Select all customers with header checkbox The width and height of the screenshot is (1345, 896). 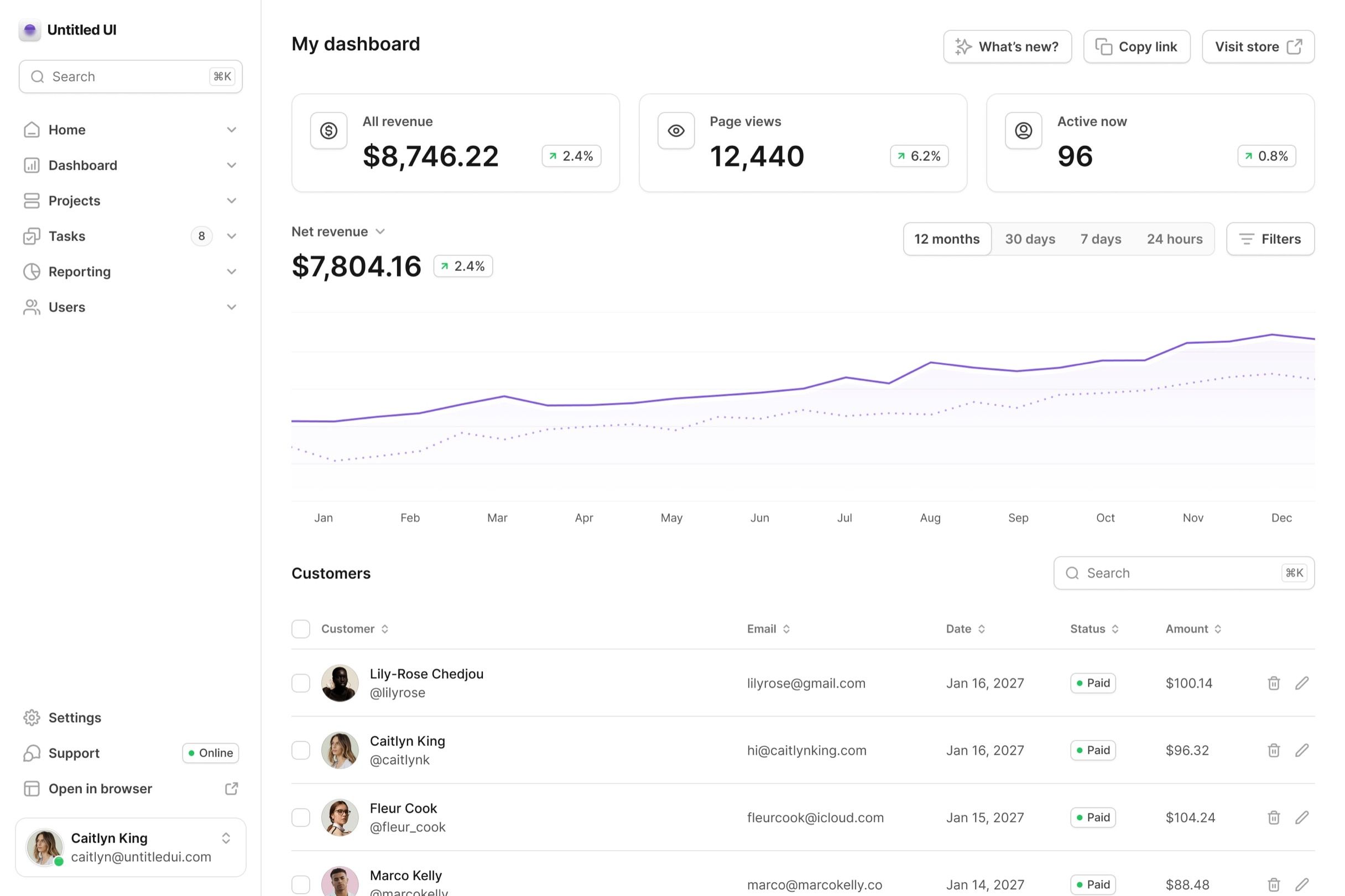[x=300, y=628]
